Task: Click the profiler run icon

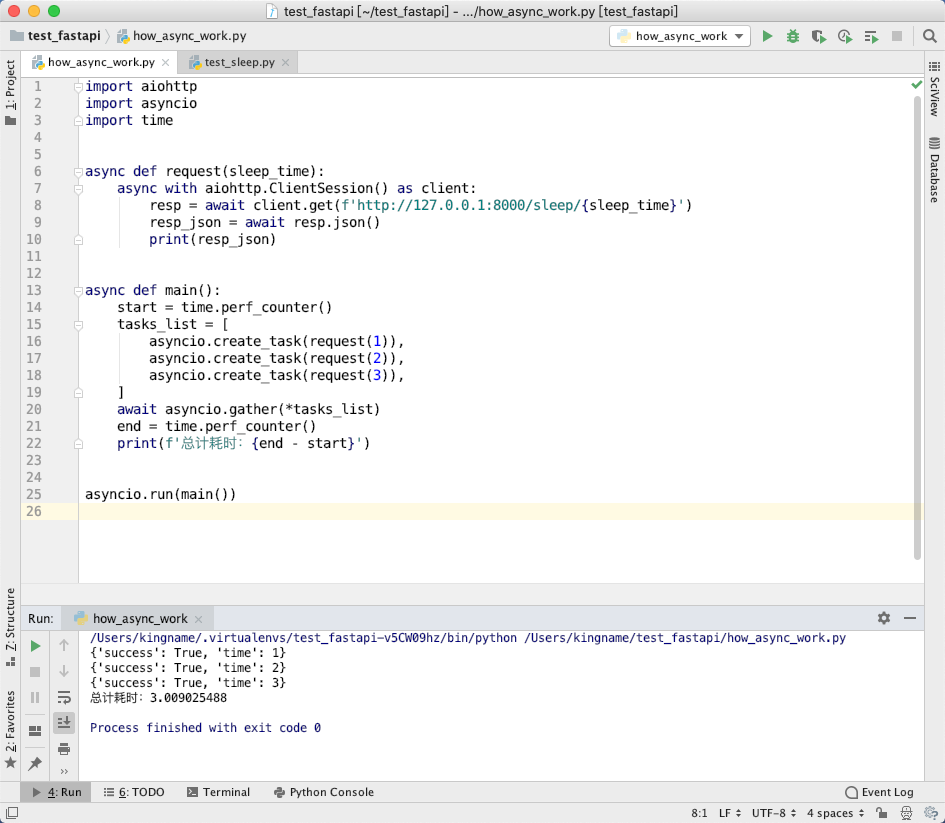Action: 845,36
